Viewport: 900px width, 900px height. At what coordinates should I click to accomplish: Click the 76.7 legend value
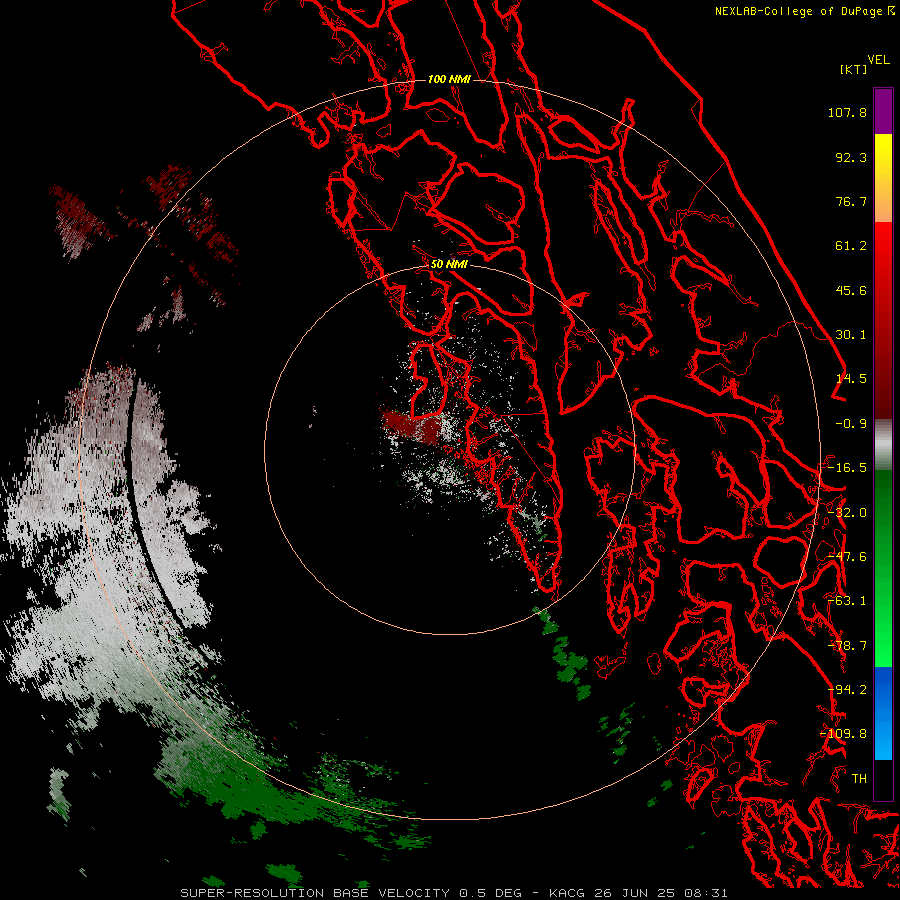pos(851,201)
